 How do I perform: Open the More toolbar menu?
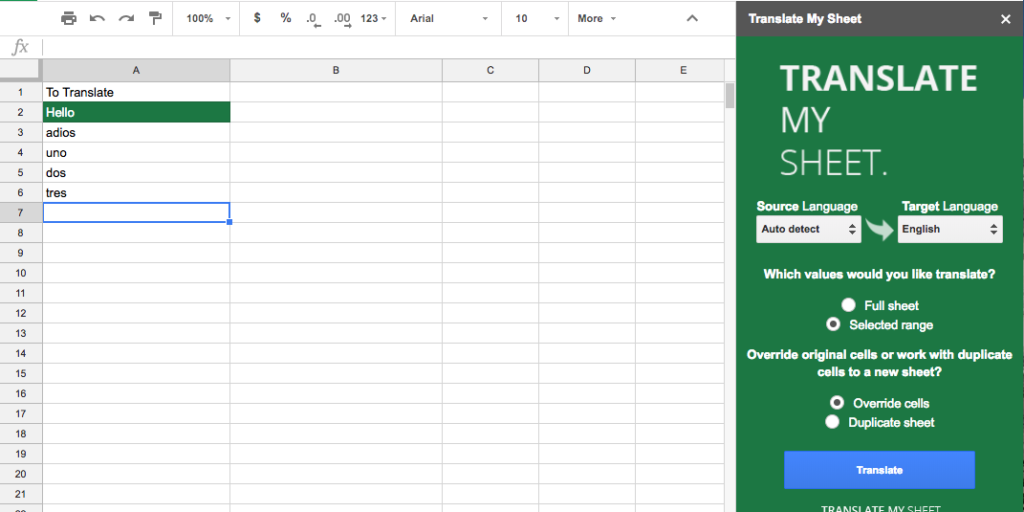(596, 18)
